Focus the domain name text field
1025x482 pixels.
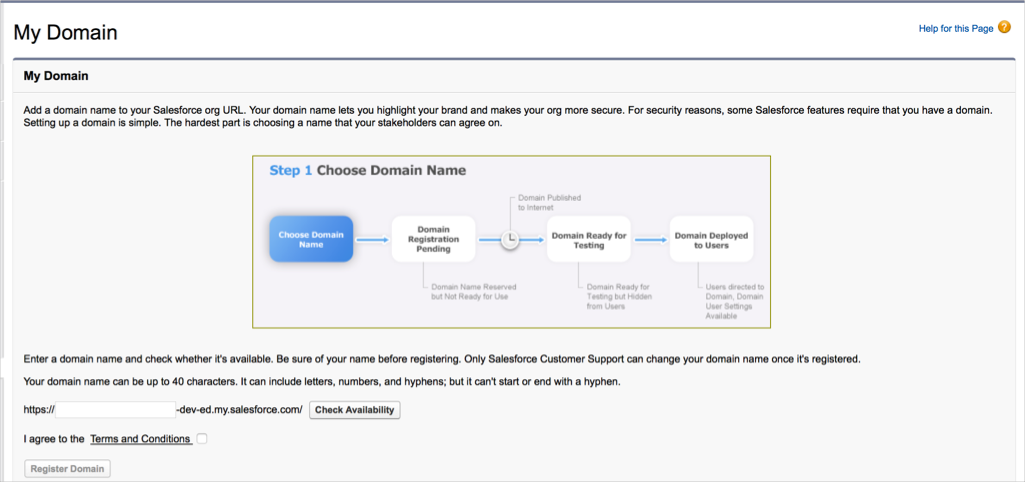[116, 410]
